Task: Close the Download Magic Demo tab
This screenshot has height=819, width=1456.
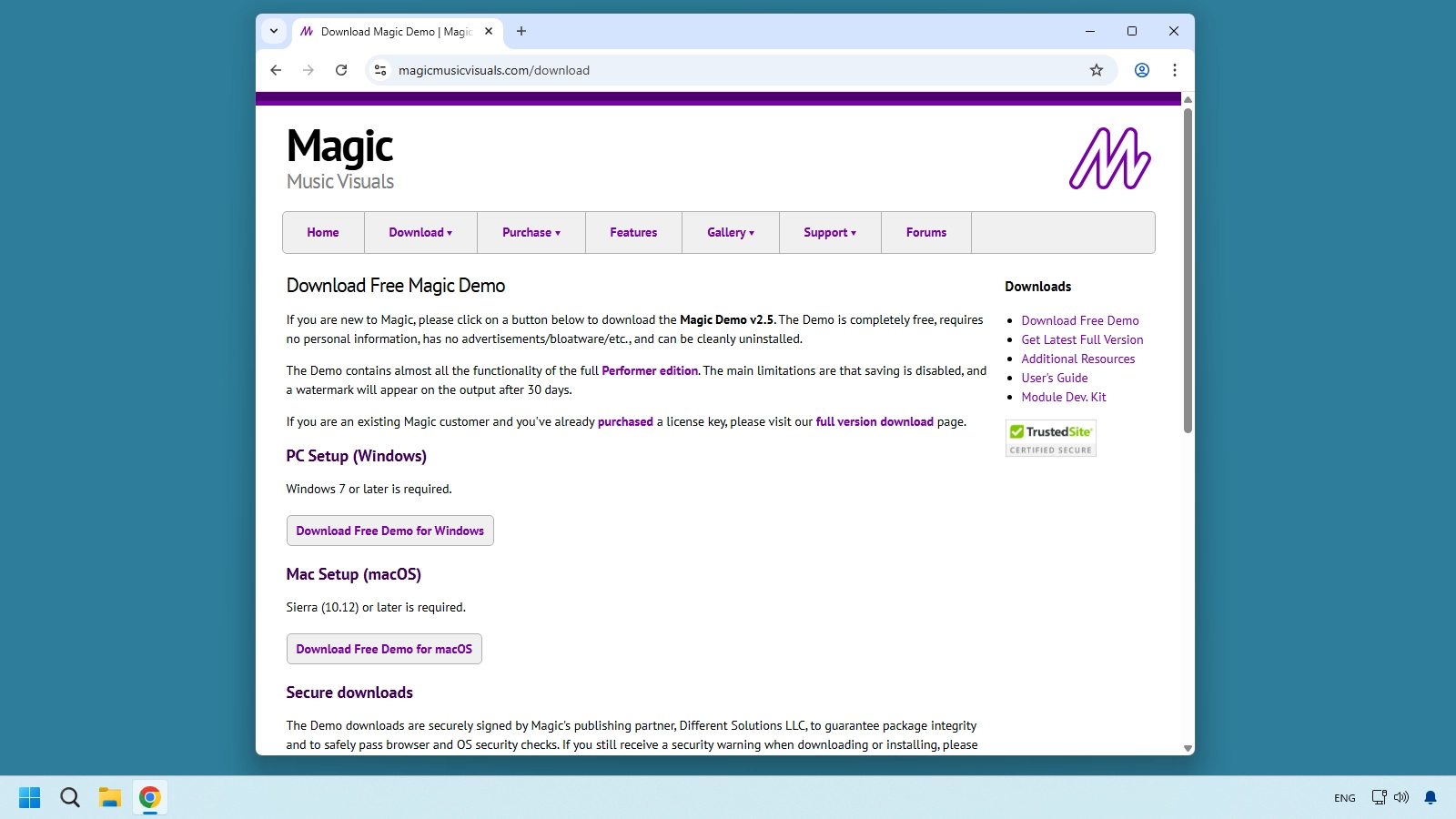Action: (x=489, y=31)
